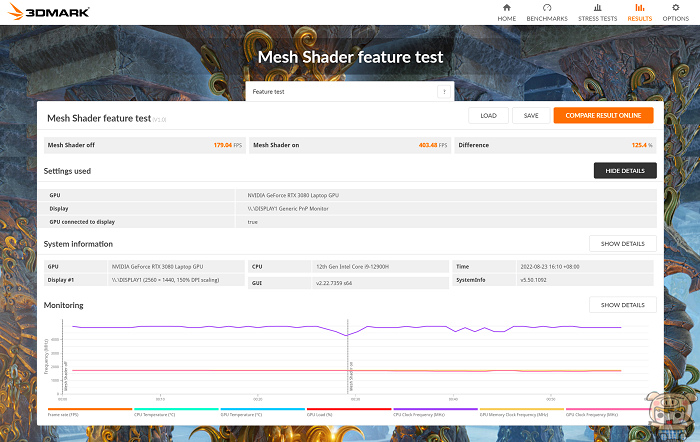This screenshot has width=700, height=442.
Task: Click the Save button
Action: (530, 115)
